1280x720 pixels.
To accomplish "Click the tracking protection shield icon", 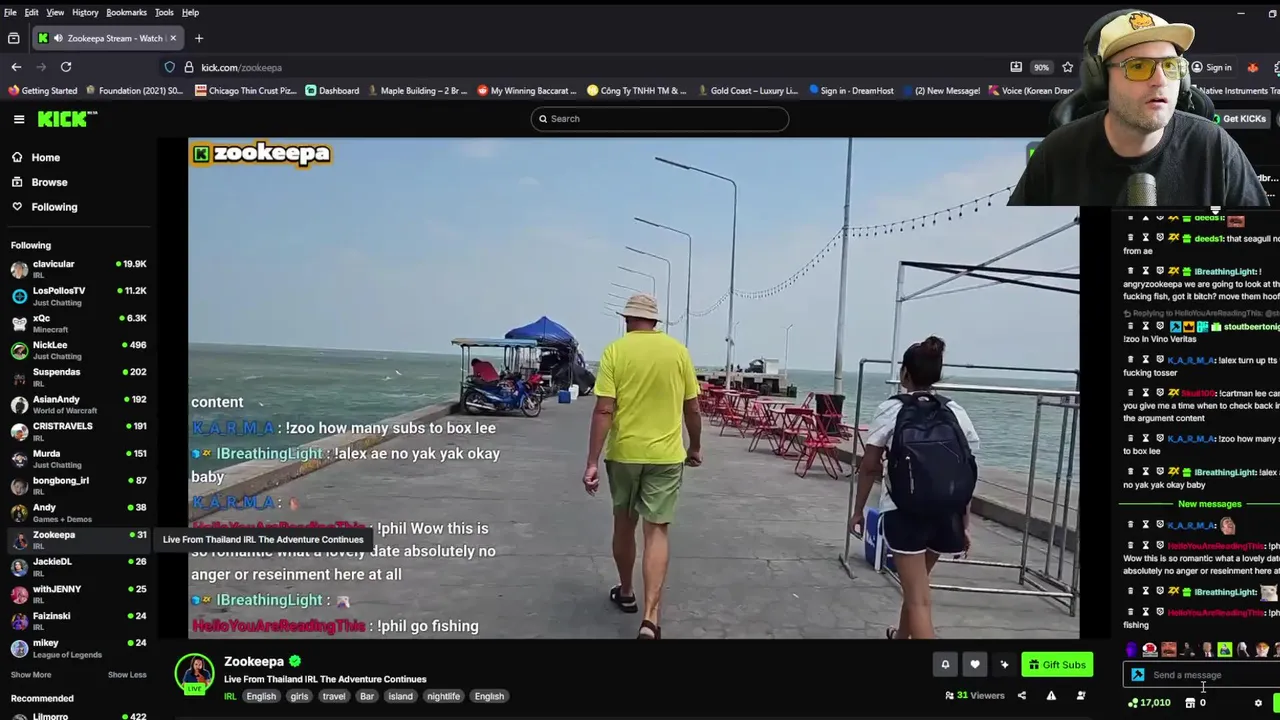I will pyautogui.click(x=170, y=67).
